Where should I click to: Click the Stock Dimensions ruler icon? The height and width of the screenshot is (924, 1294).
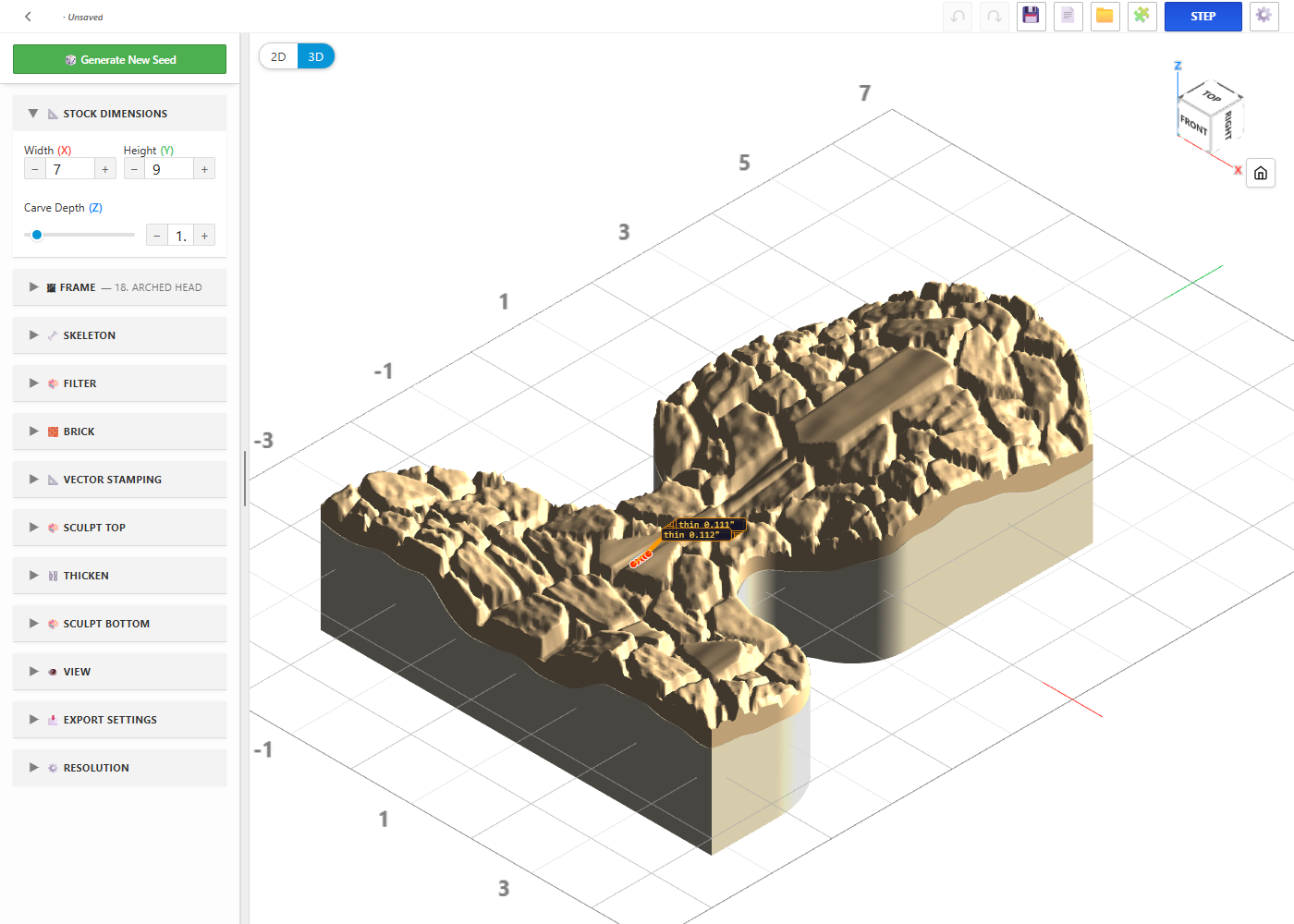pos(53,114)
